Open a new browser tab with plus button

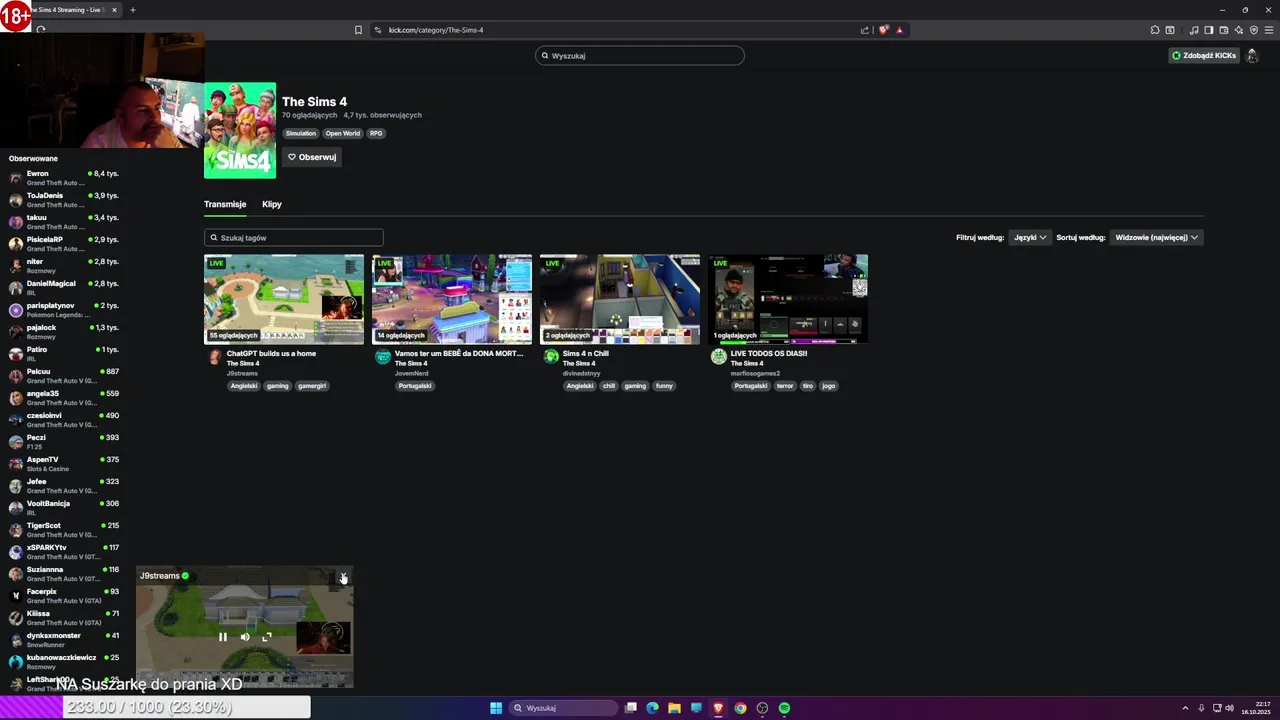[133, 10]
